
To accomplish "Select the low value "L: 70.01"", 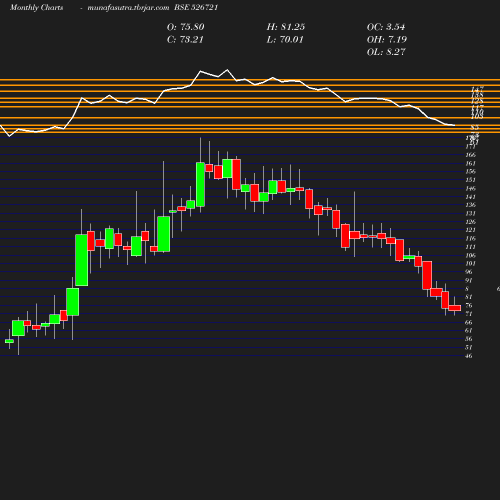I will tap(285, 40).
